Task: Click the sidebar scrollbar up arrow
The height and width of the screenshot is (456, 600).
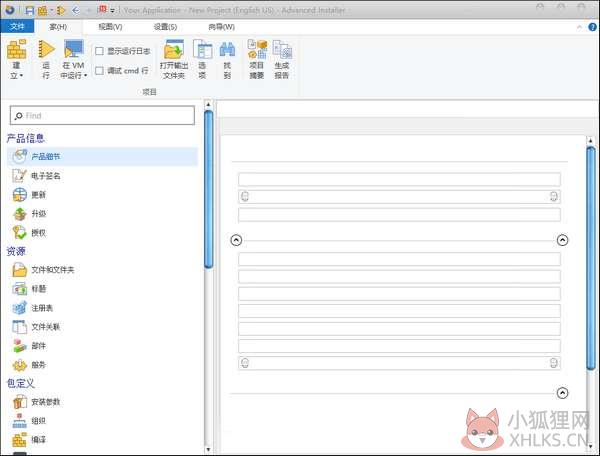Action: [208, 104]
